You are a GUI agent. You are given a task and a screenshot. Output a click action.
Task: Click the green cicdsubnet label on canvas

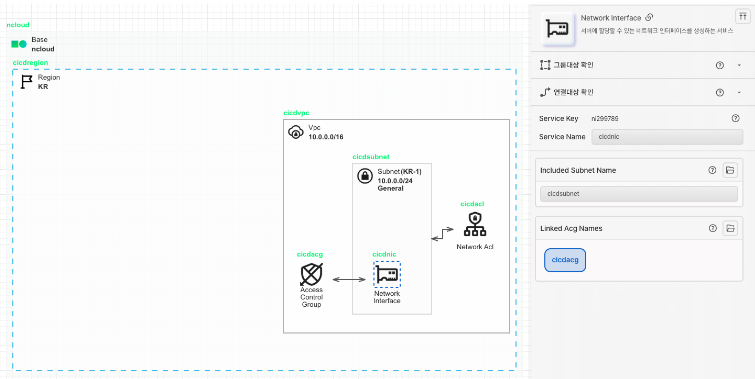tap(371, 157)
